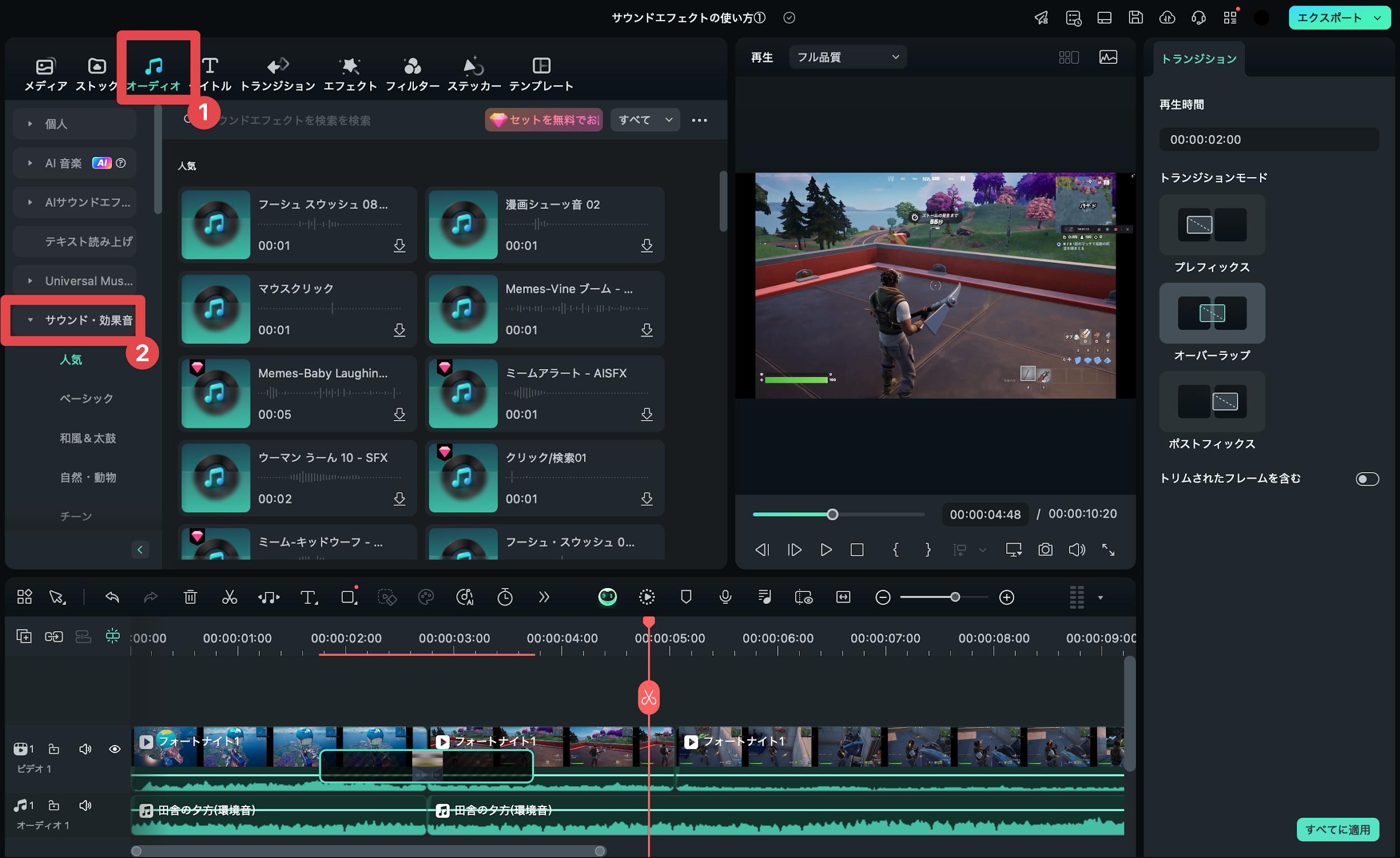Click the timeline zoom slider
This screenshot has width=1400, height=858.
pos(944,597)
